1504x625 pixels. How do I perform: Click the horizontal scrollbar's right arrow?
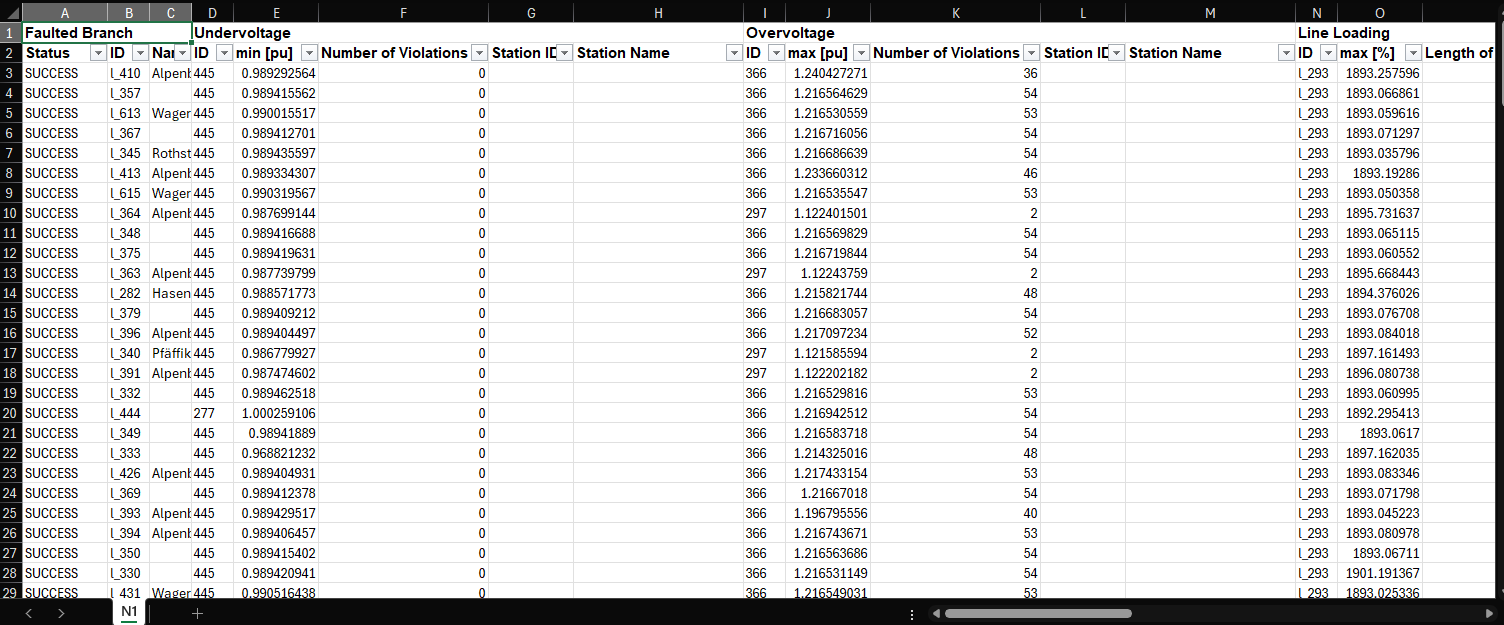coord(1491,613)
